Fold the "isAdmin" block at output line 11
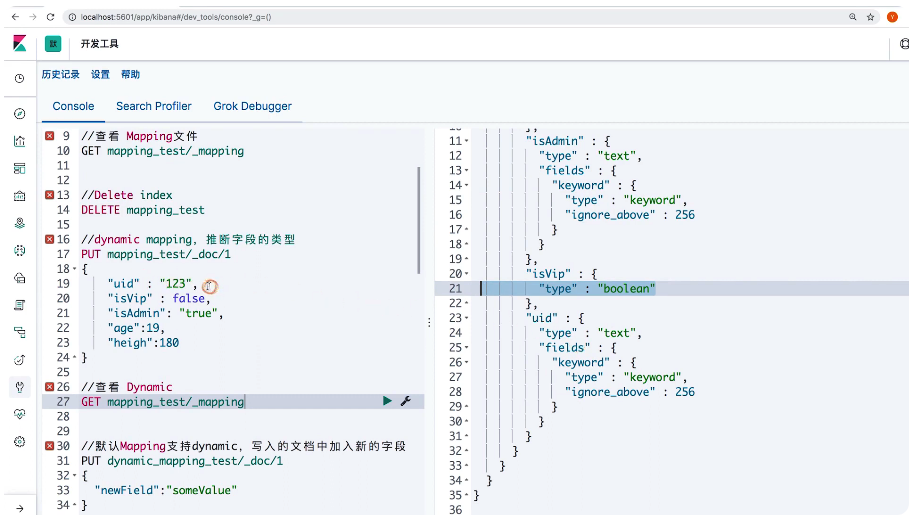 [467, 141]
